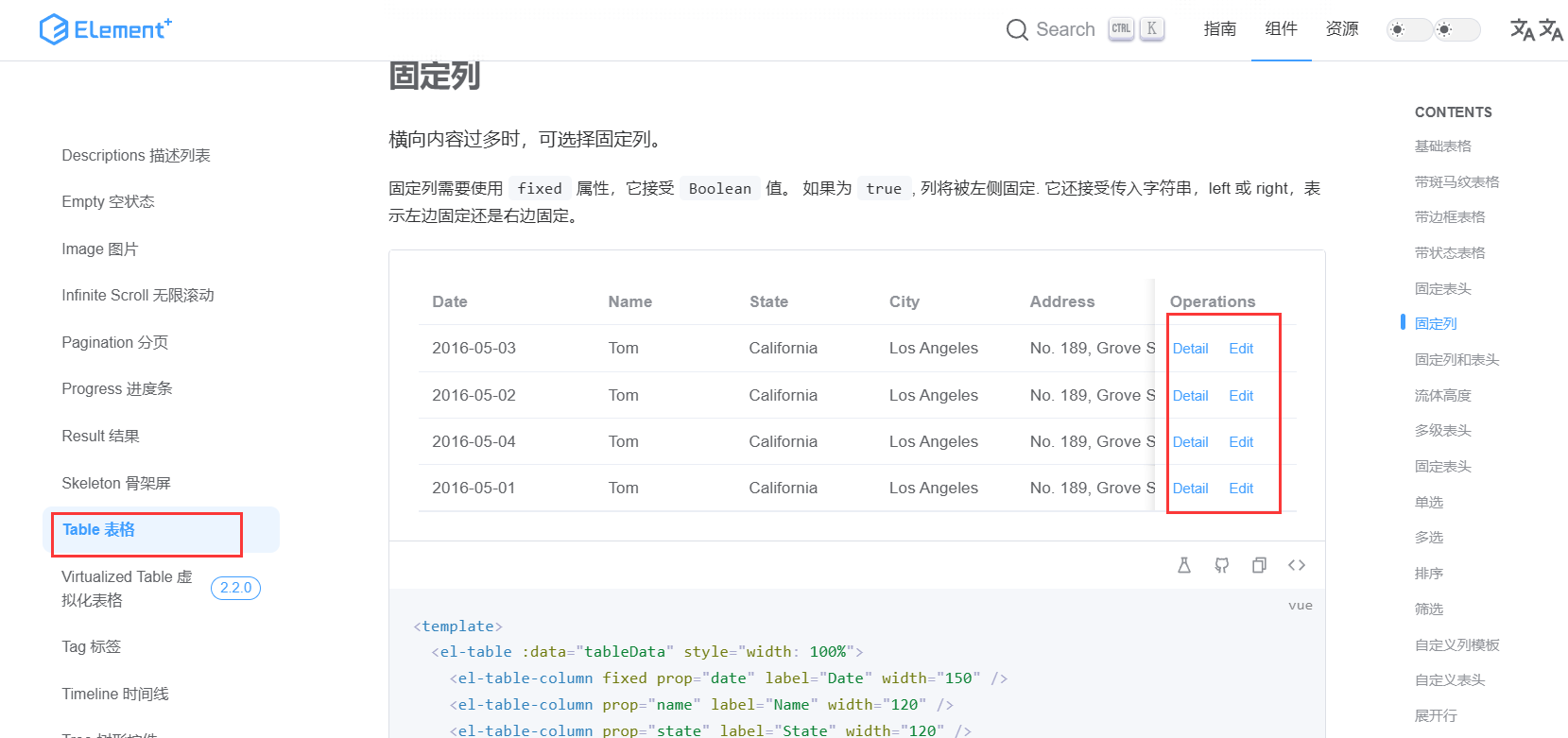Click Detail for the 2016-05-01 row
1568x738 pixels.
tap(1191, 489)
